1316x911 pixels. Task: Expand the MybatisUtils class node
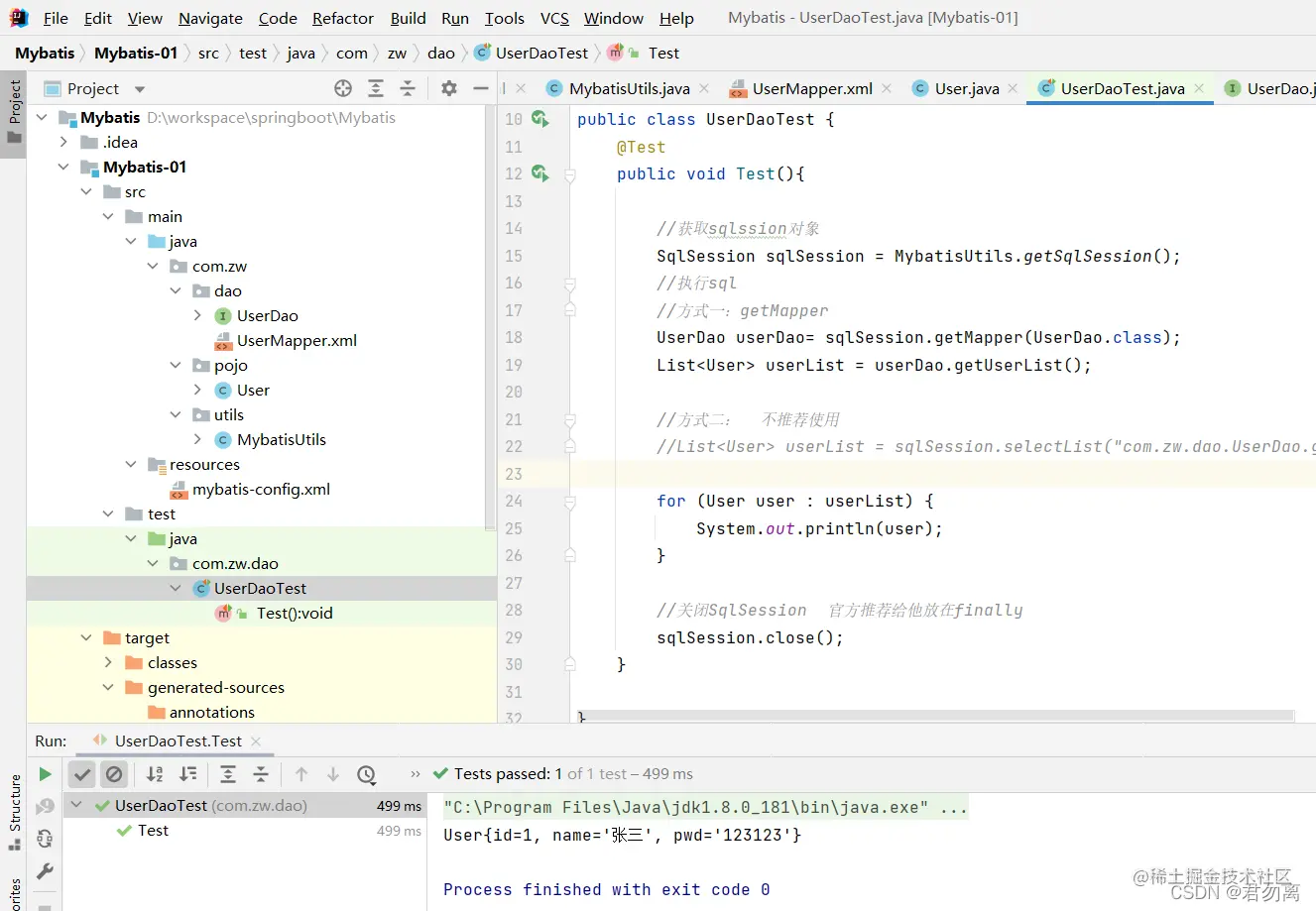tap(197, 439)
